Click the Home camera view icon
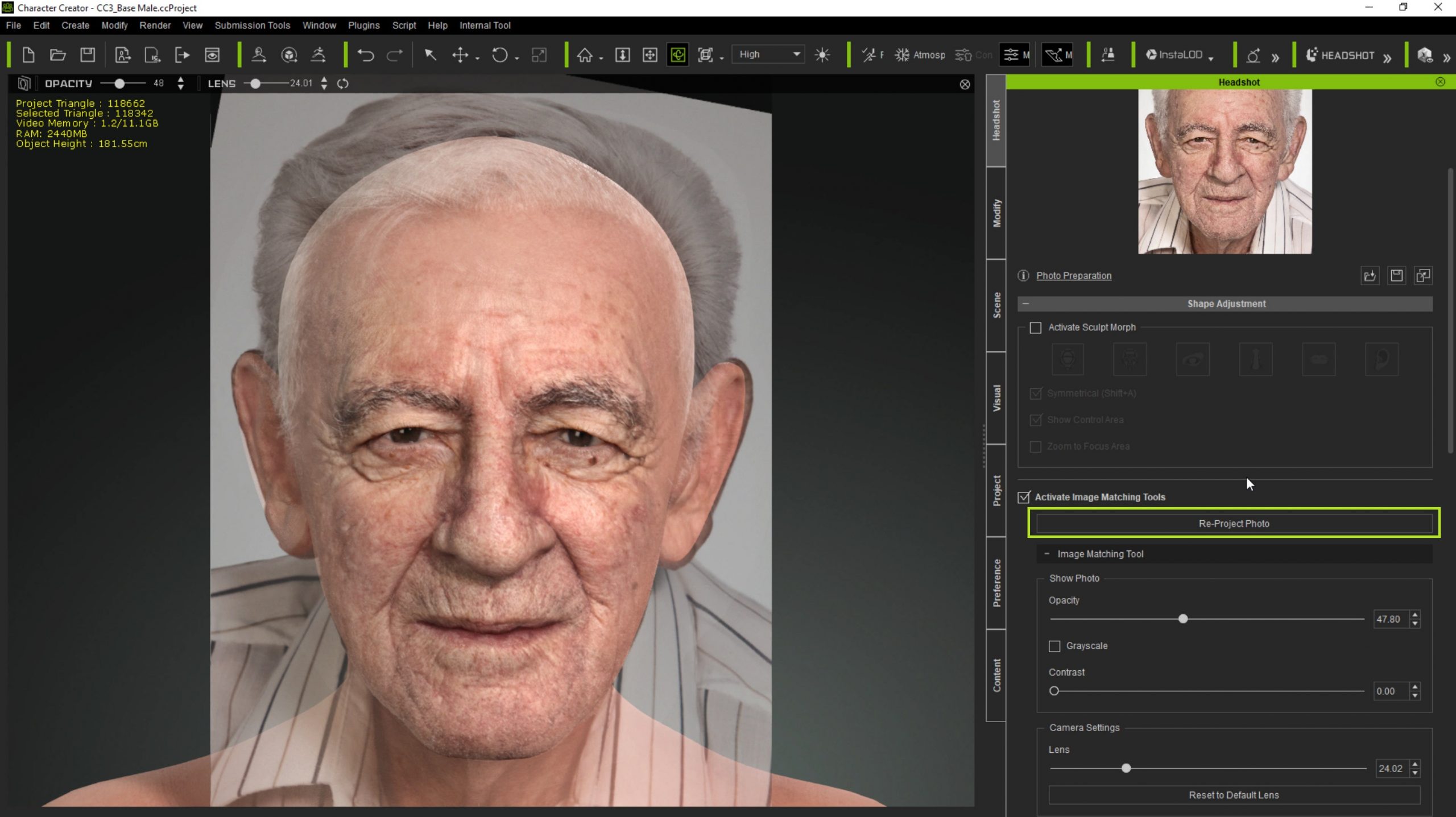Viewport: 1456px width, 817px height. pos(585,55)
